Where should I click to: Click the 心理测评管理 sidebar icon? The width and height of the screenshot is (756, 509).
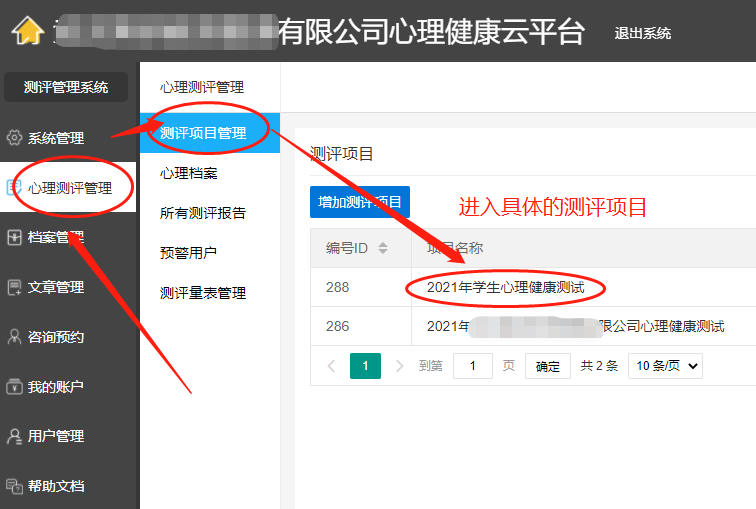tap(14, 187)
